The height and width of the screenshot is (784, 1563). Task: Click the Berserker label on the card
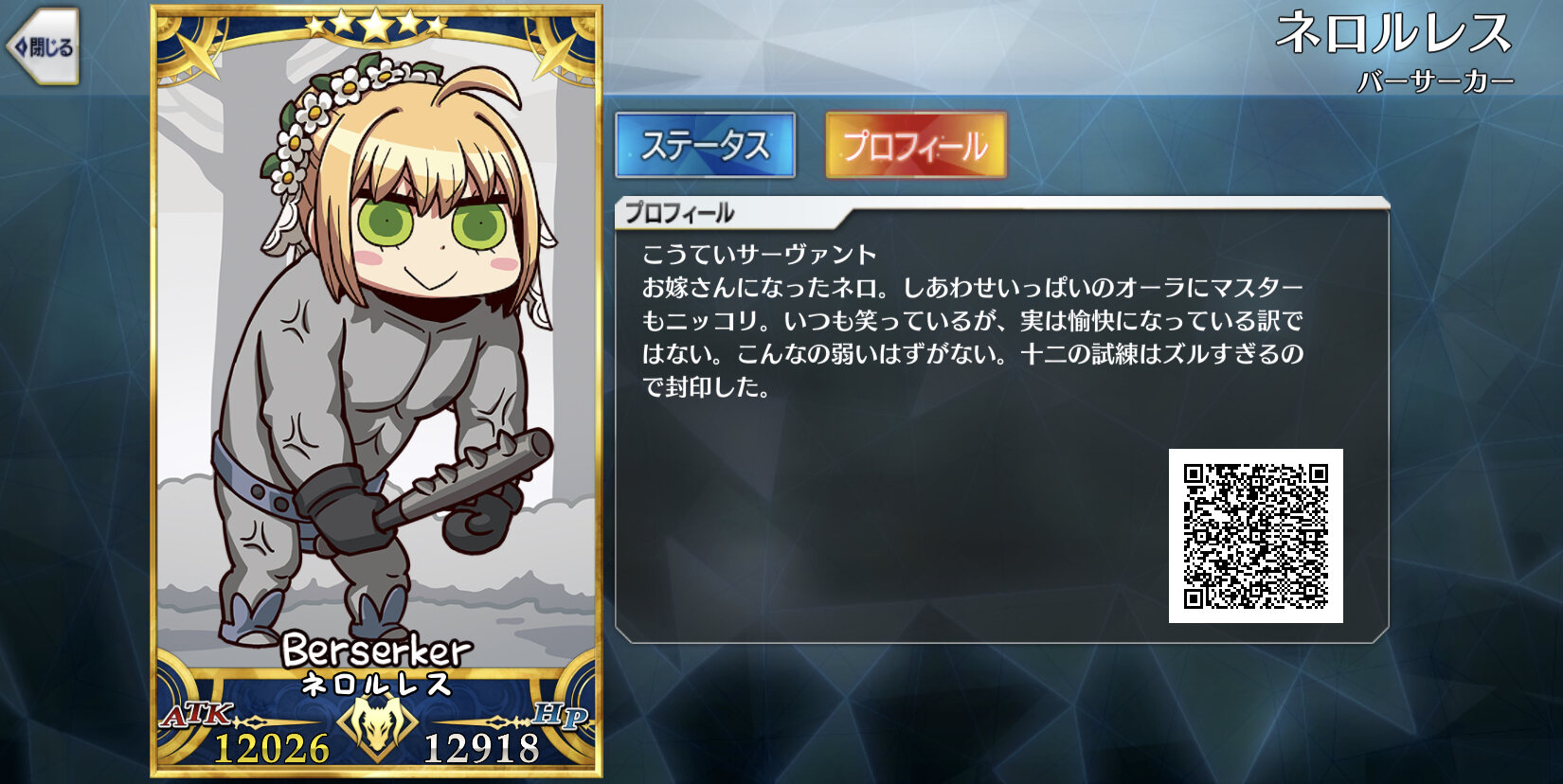coord(376,650)
